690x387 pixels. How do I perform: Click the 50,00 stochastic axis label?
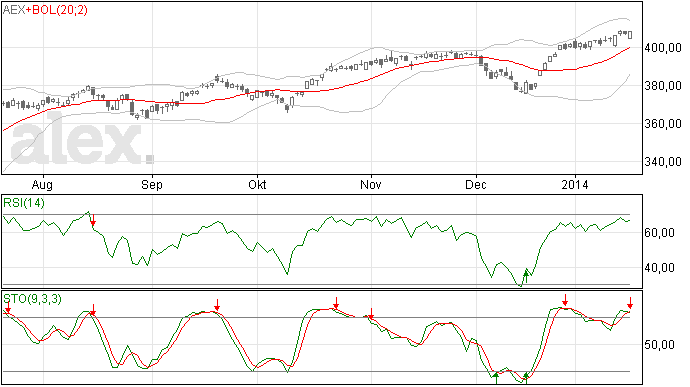click(659, 345)
